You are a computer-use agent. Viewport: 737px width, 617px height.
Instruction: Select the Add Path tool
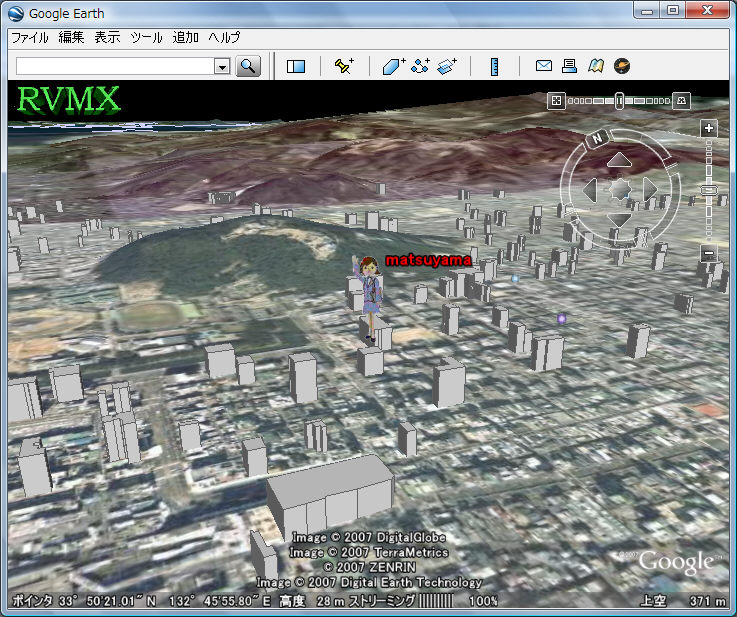420,66
